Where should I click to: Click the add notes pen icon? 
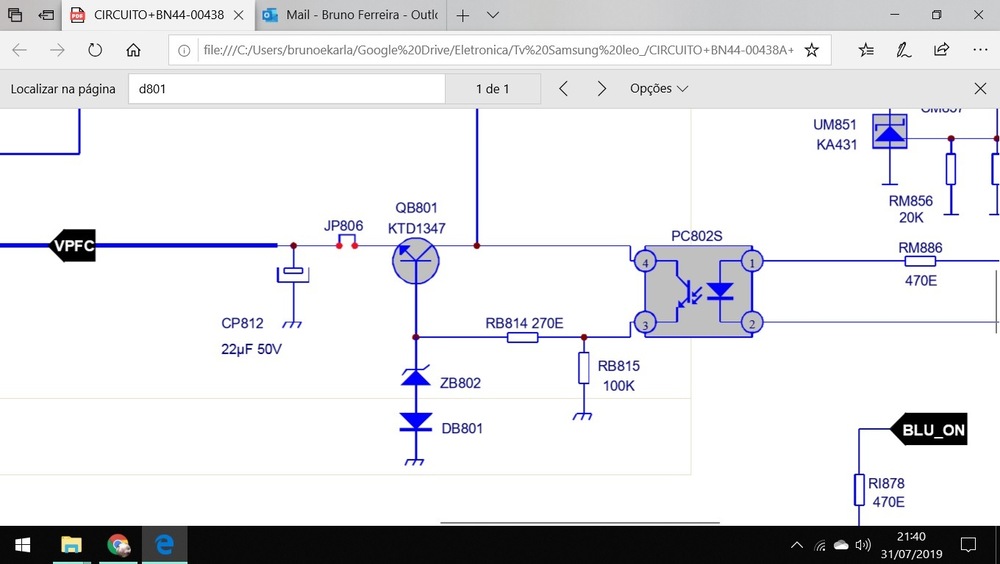point(903,50)
